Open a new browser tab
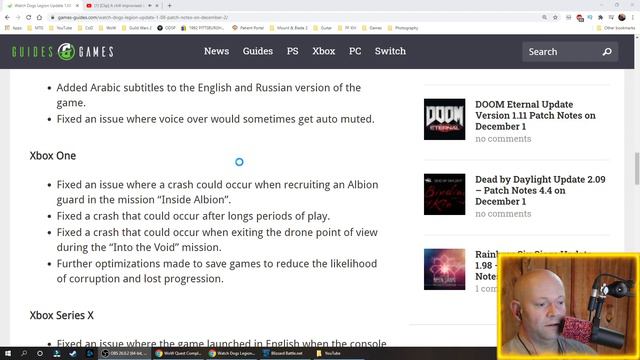 pyautogui.click(x=169, y=6)
